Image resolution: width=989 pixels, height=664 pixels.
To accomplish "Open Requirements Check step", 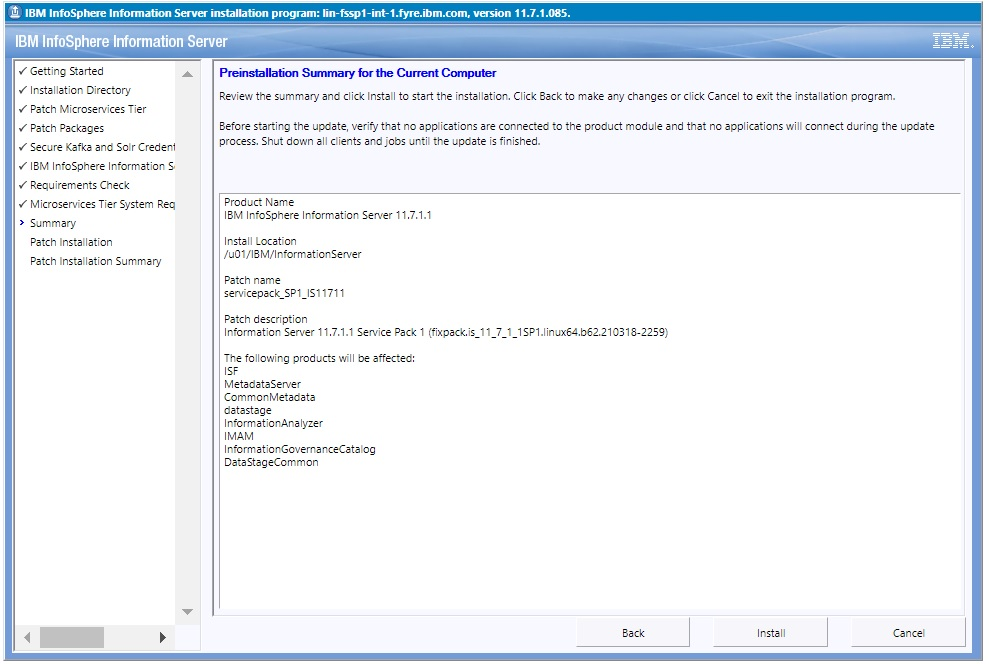I will [x=79, y=185].
